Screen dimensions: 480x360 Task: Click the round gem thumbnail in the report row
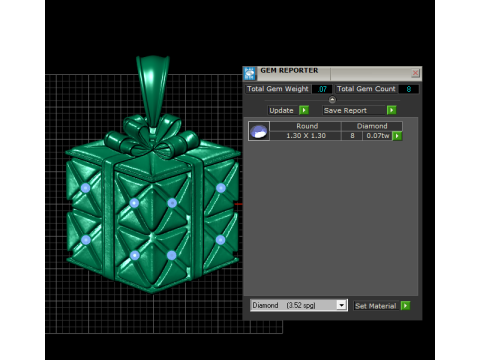259,131
